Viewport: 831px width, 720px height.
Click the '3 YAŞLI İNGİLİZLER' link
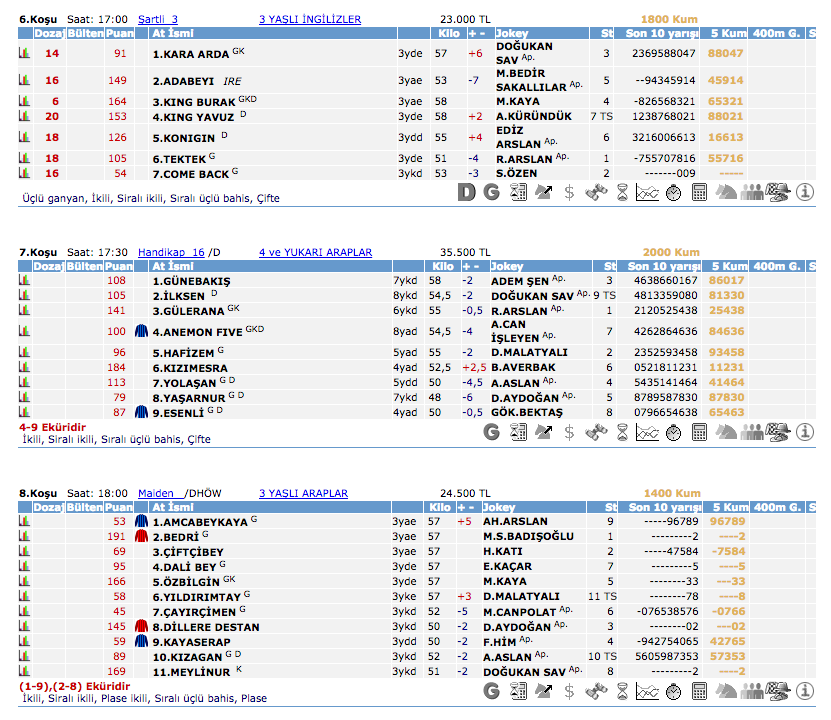(x=310, y=19)
